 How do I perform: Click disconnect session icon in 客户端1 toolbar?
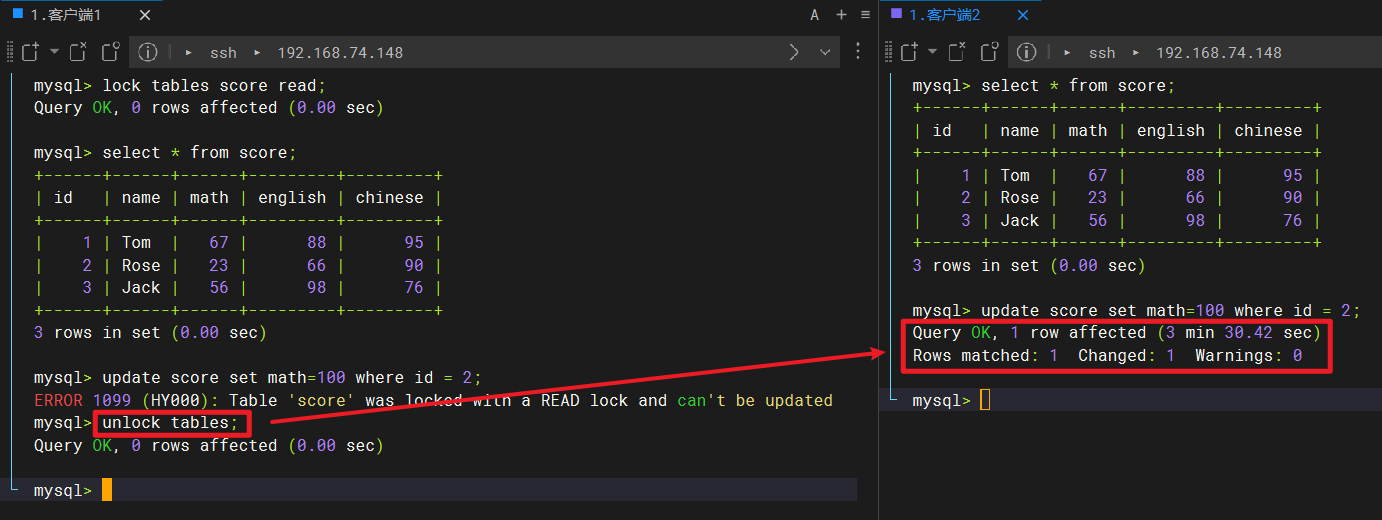79,52
